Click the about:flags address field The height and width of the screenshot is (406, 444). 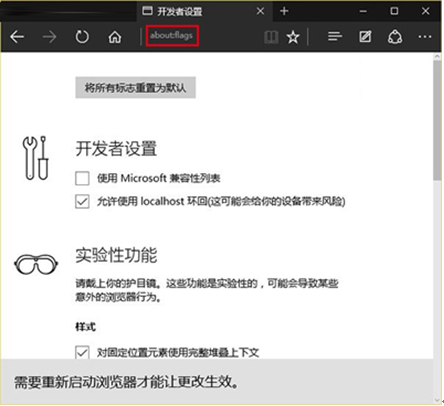click(x=172, y=36)
